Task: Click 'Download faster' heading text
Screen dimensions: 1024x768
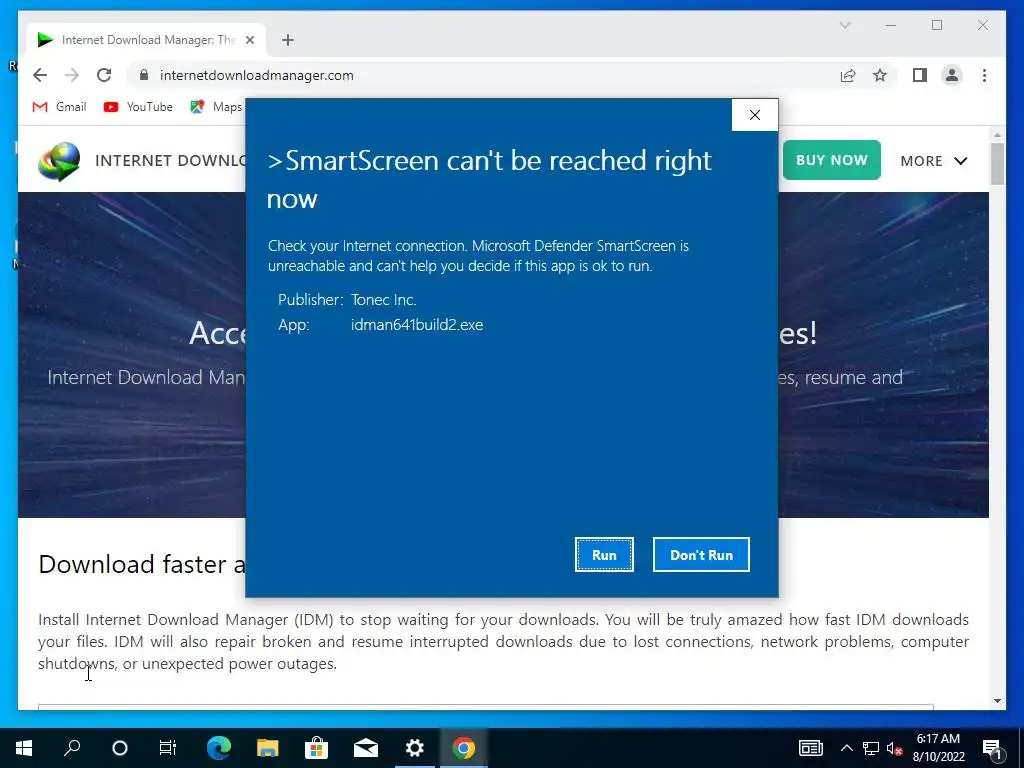Action: (142, 564)
